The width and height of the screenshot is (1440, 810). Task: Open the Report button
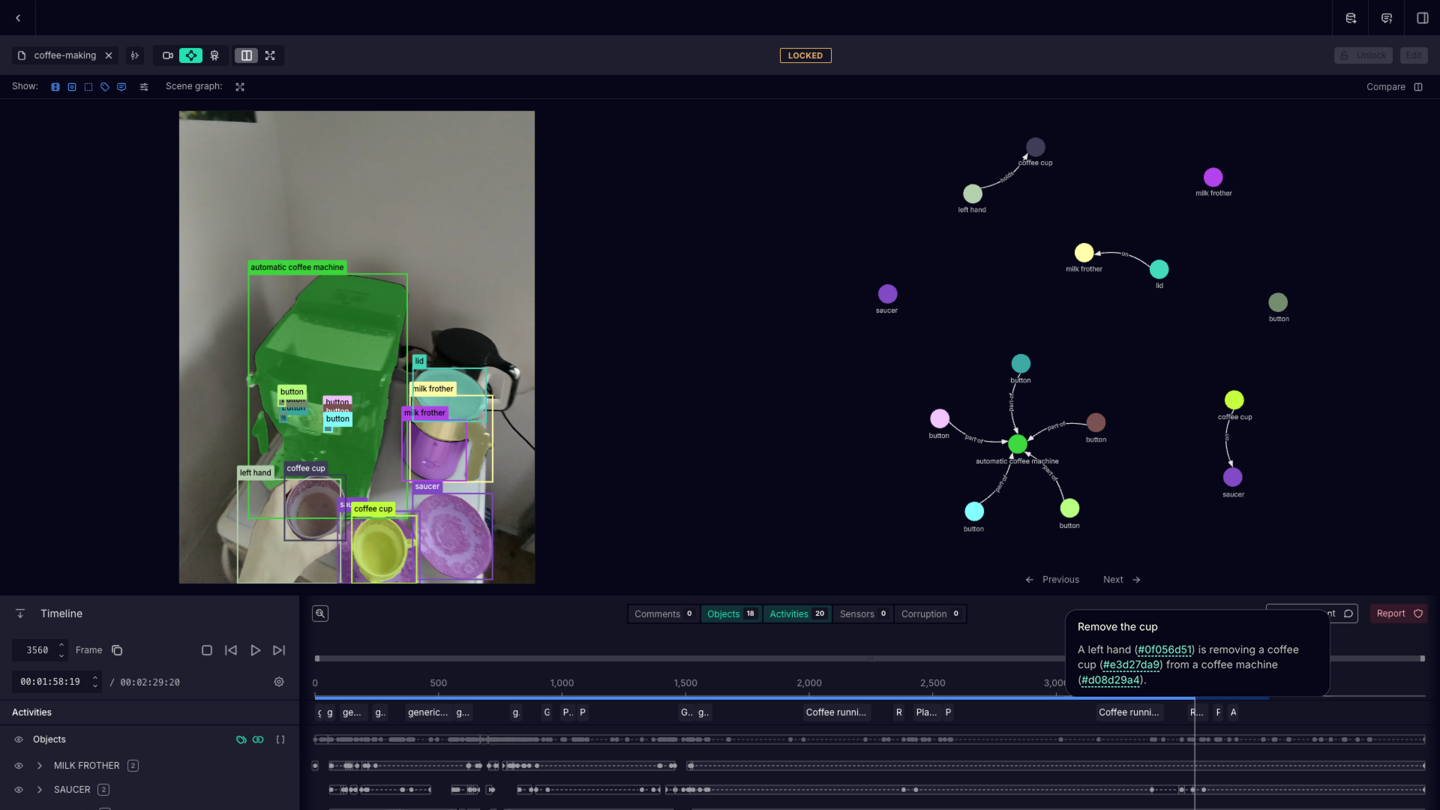pos(1398,614)
